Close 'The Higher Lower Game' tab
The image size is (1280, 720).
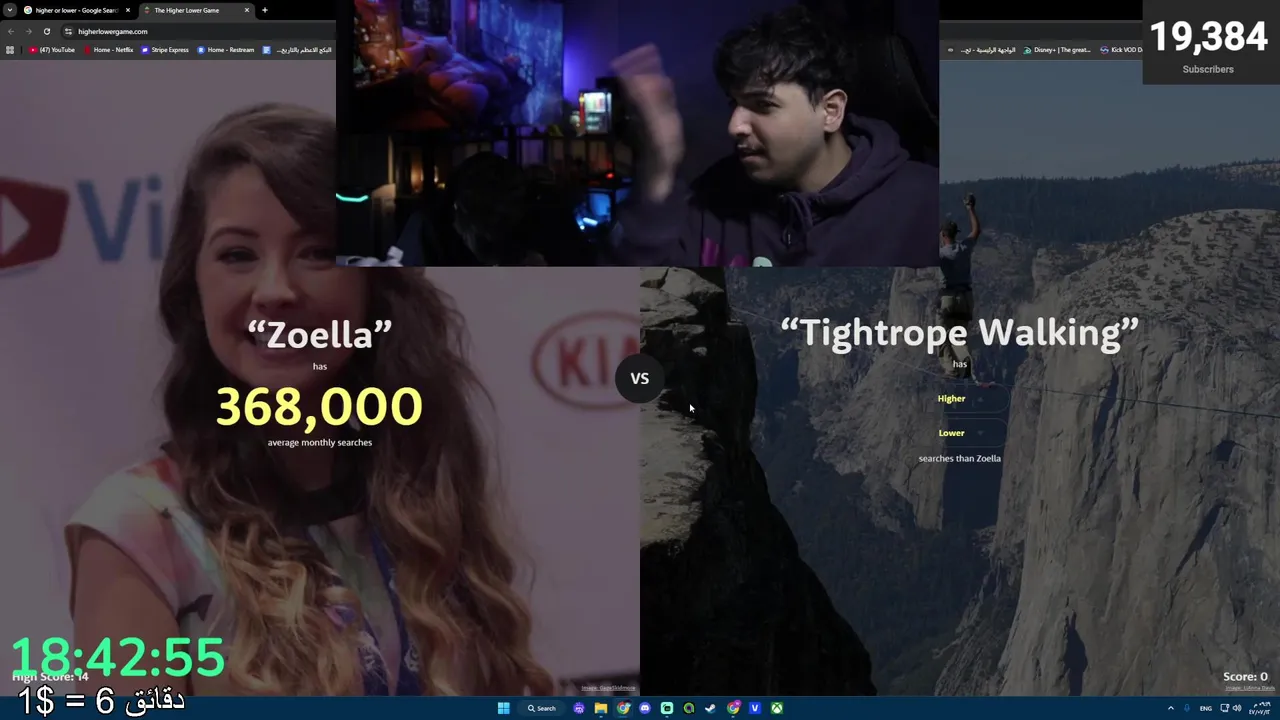pos(246,10)
